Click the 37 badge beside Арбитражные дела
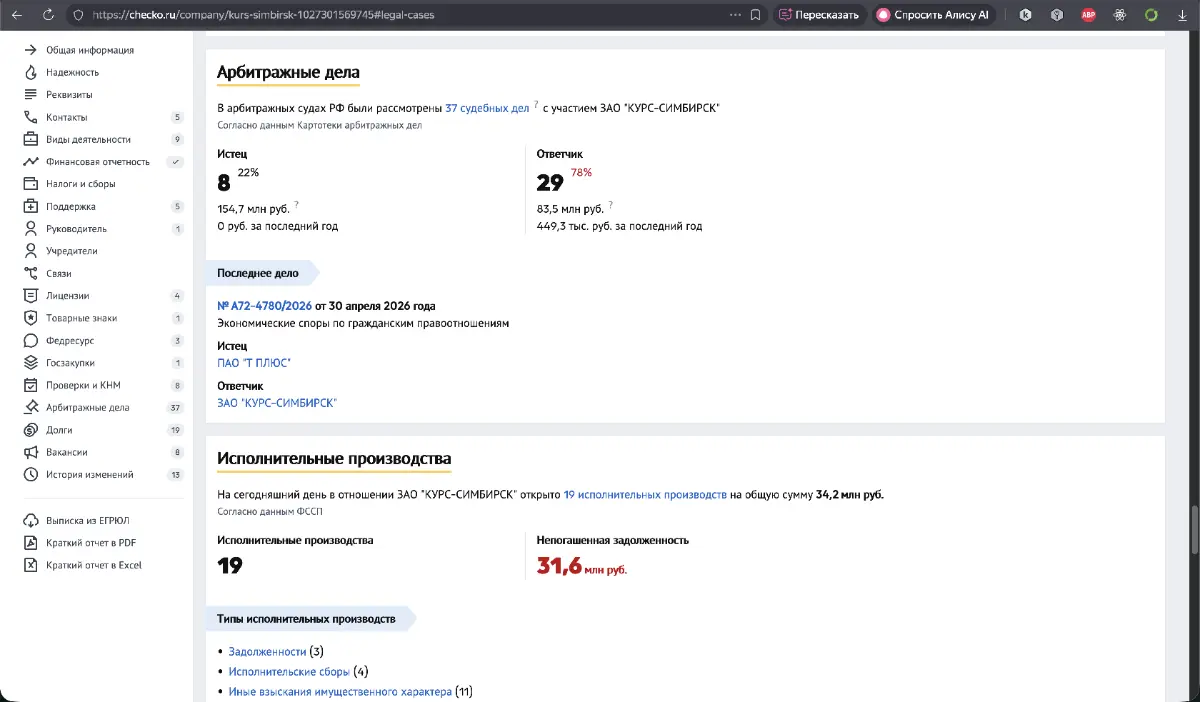The height and width of the screenshot is (702, 1200). pyautogui.click(x=175, y=408)
